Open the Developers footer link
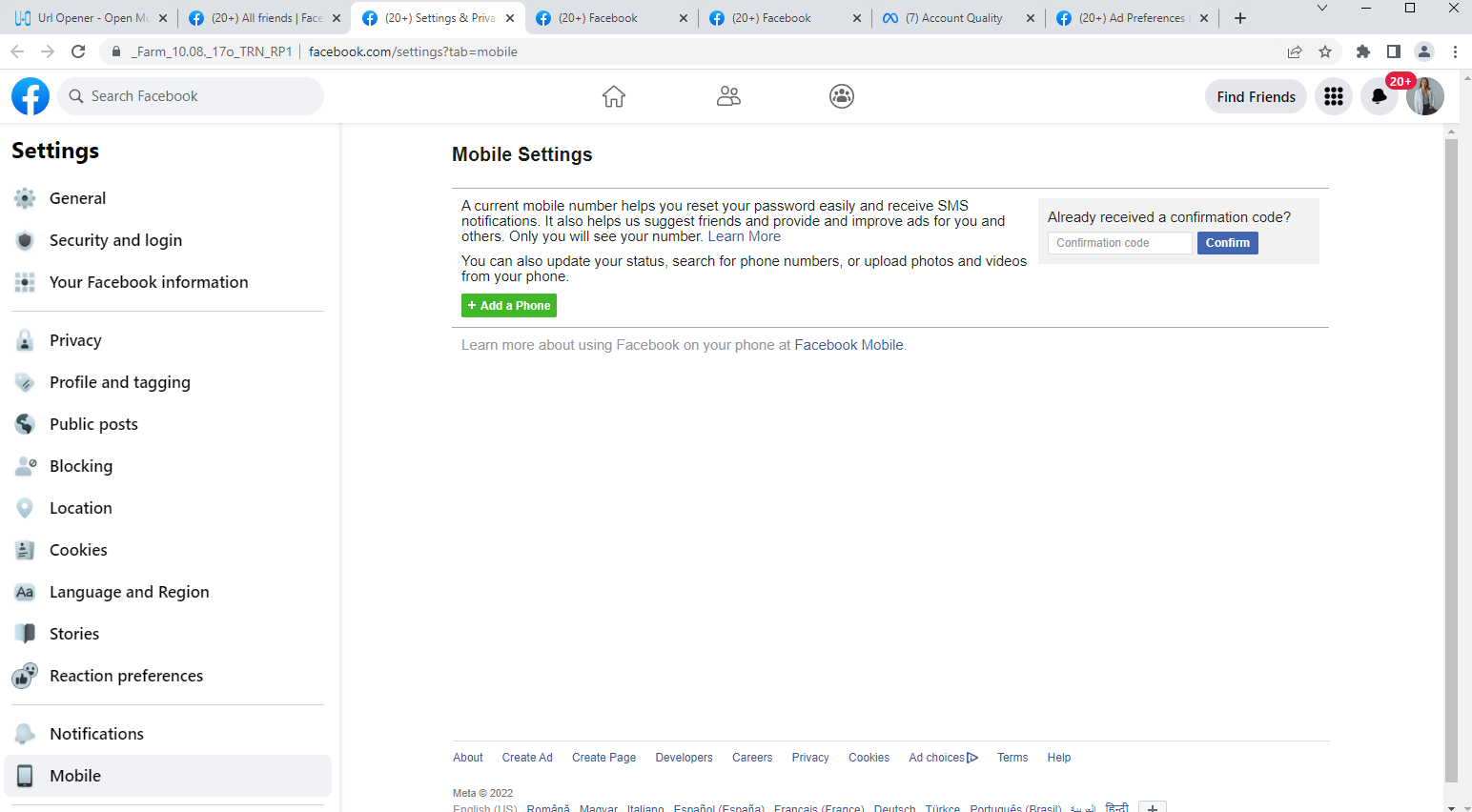Image resolution: width=1472 pixels, height=812 pixels. [x=684, y=758]
